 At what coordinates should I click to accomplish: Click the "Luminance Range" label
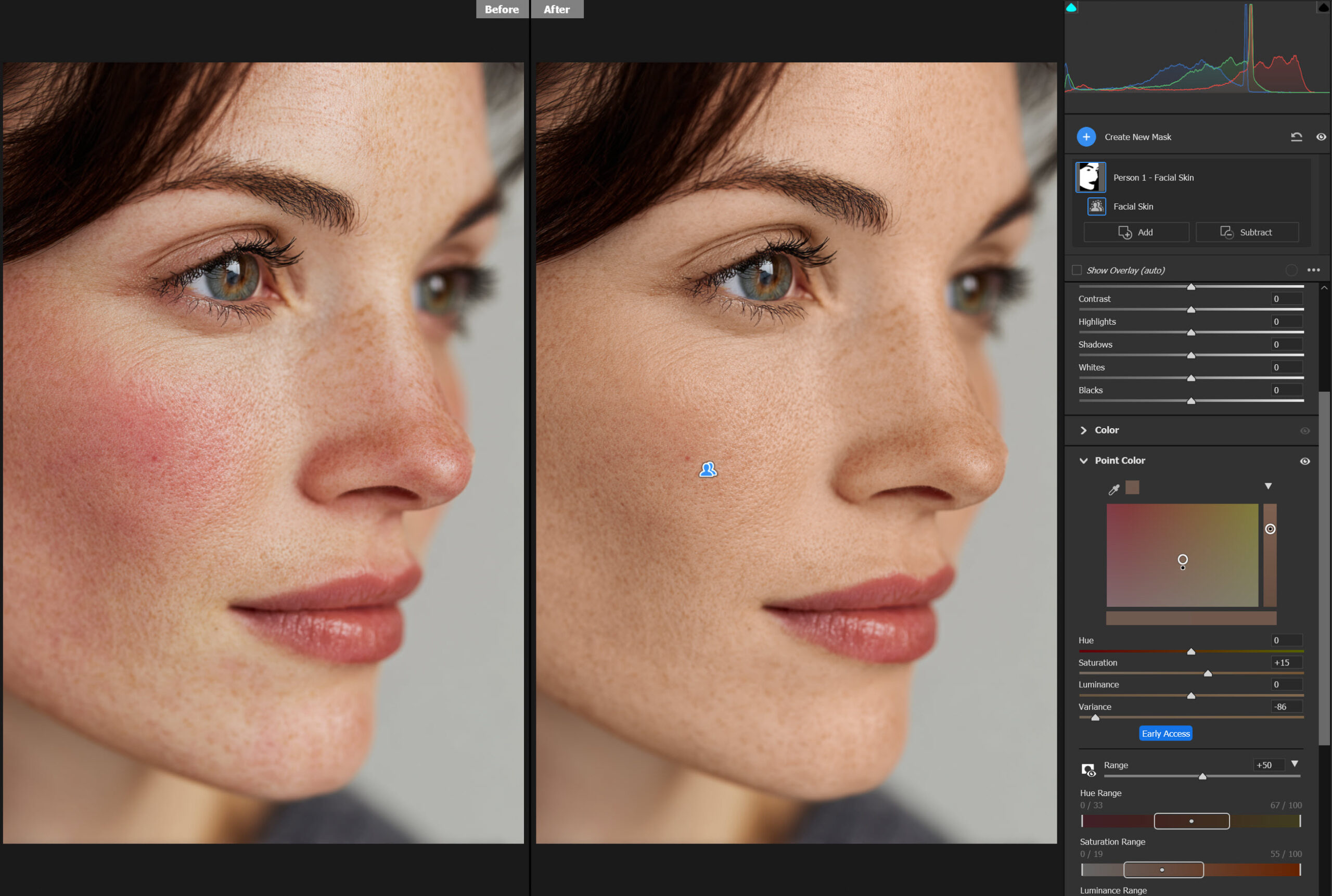point(1112,890)
